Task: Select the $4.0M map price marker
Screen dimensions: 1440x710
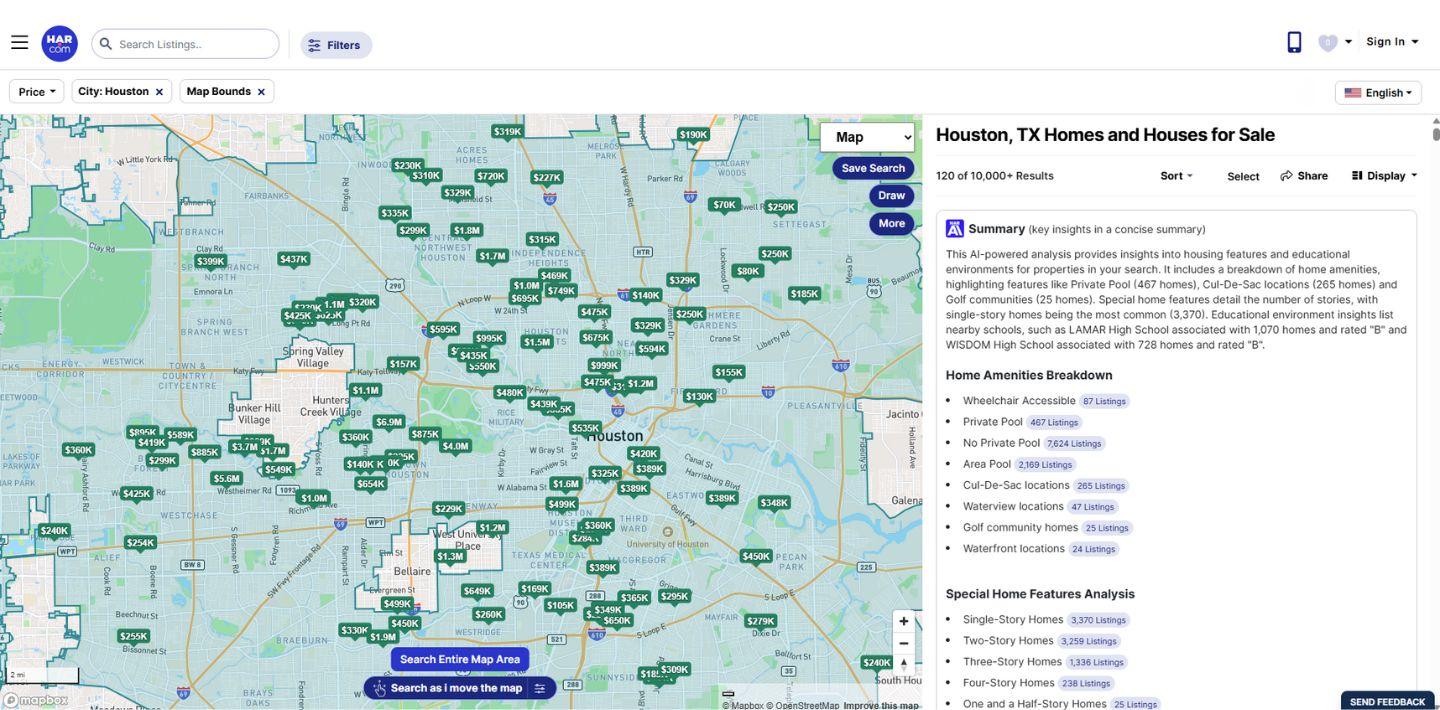Action: 455,446
